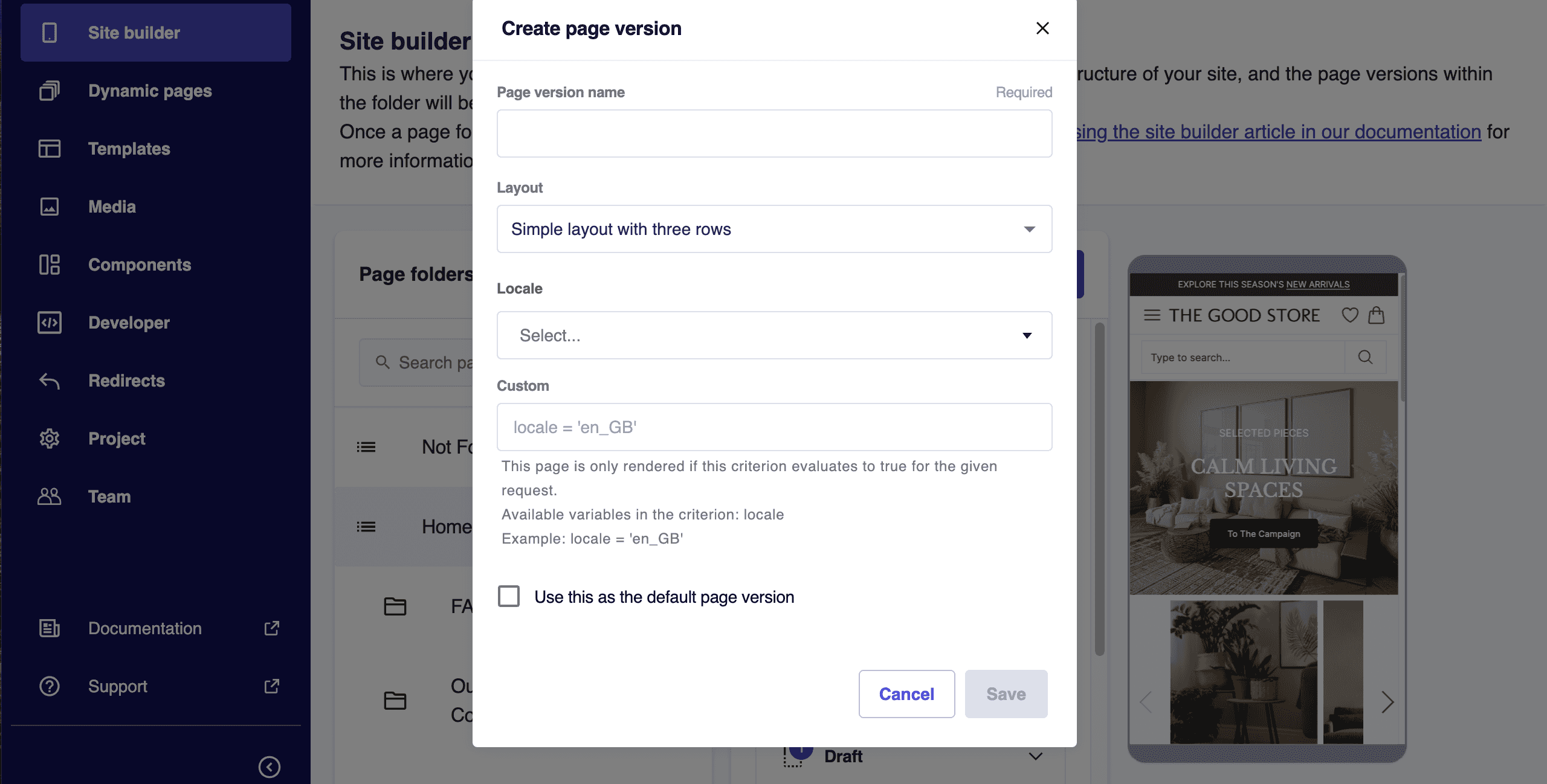Close the Create page version dialog
Viewport: 1547px width, 784px height.
pos(1042,28)
